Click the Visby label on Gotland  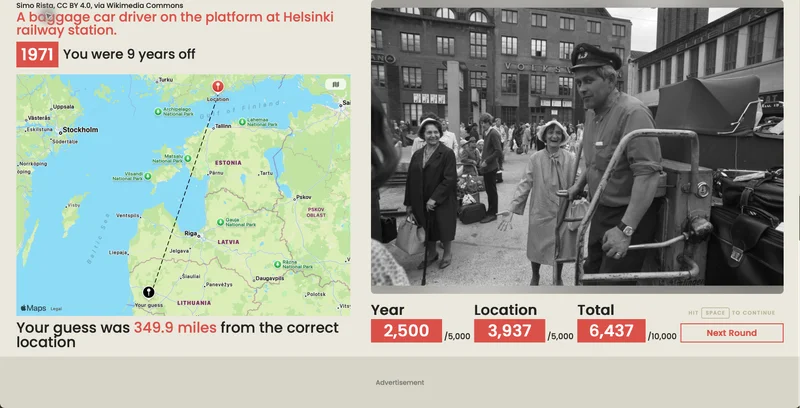(74, 205)
